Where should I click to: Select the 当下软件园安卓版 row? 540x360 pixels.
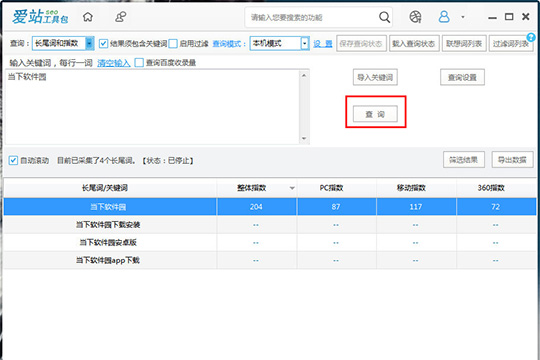coord(270,243)
